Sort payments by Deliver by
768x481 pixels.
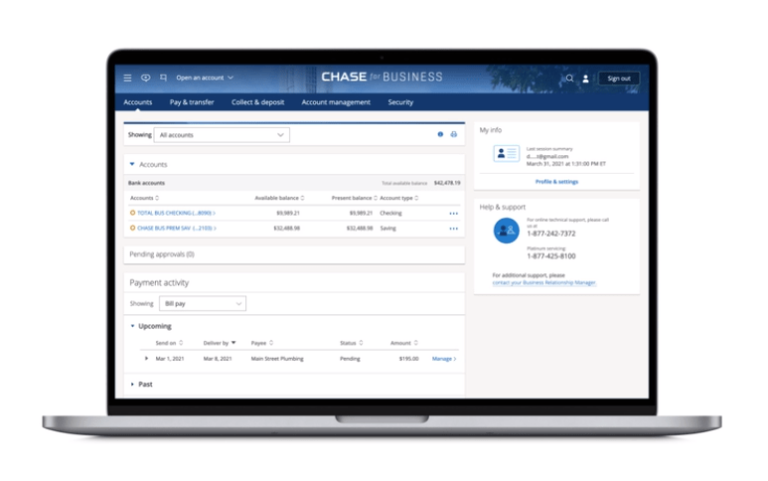[219, 343]
